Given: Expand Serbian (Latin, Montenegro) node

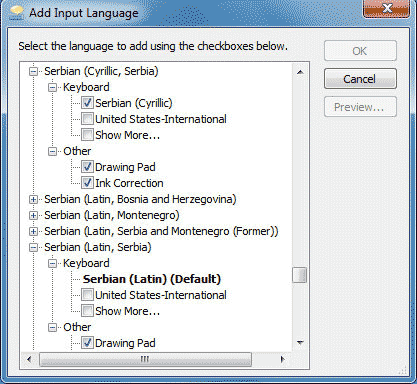Looking at the screenshot, I should [33, 215].
